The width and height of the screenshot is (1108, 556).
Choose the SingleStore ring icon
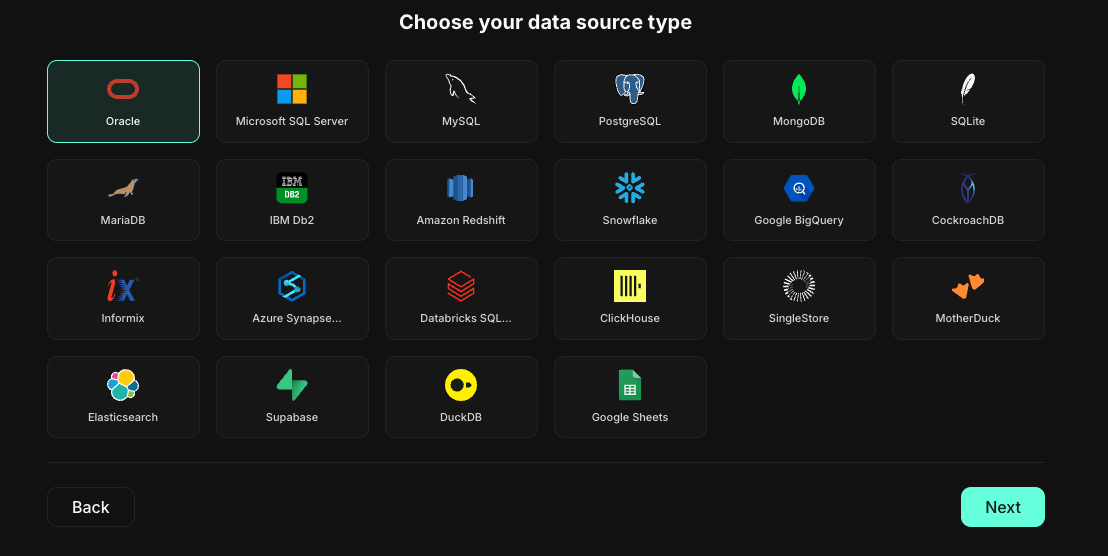pos(798,286)
